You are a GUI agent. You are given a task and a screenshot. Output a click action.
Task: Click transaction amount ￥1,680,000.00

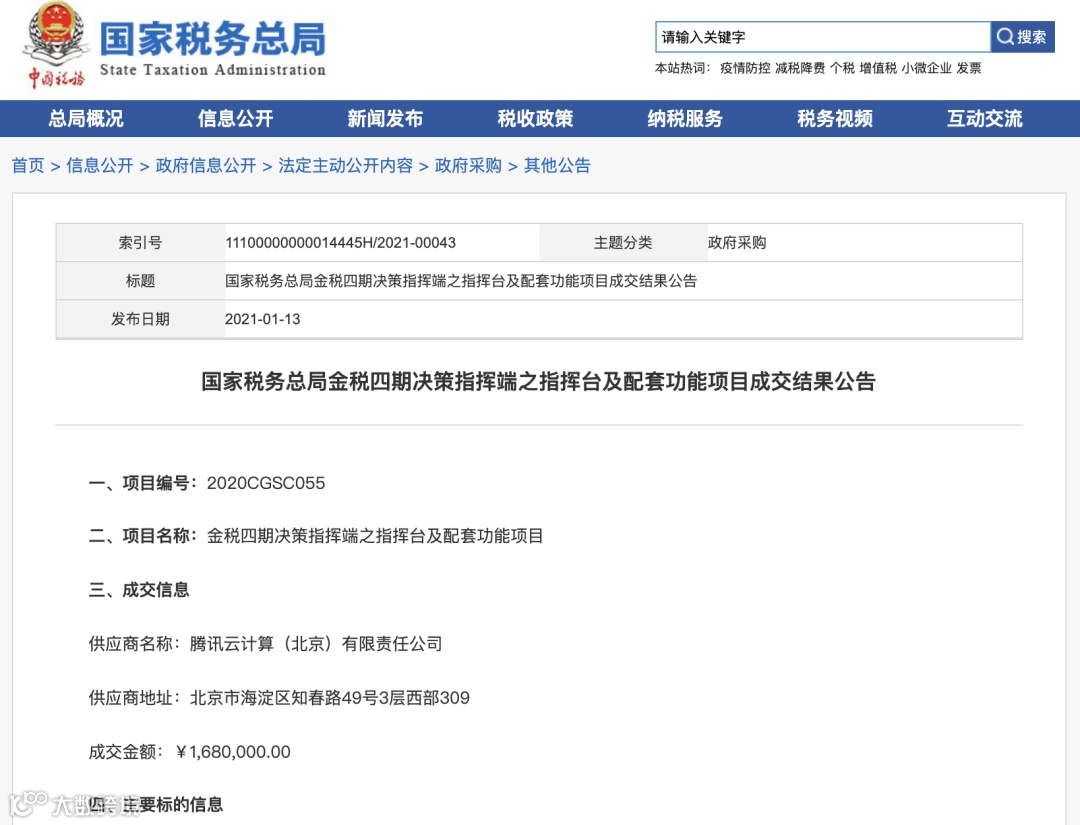[x=232, y=751]
